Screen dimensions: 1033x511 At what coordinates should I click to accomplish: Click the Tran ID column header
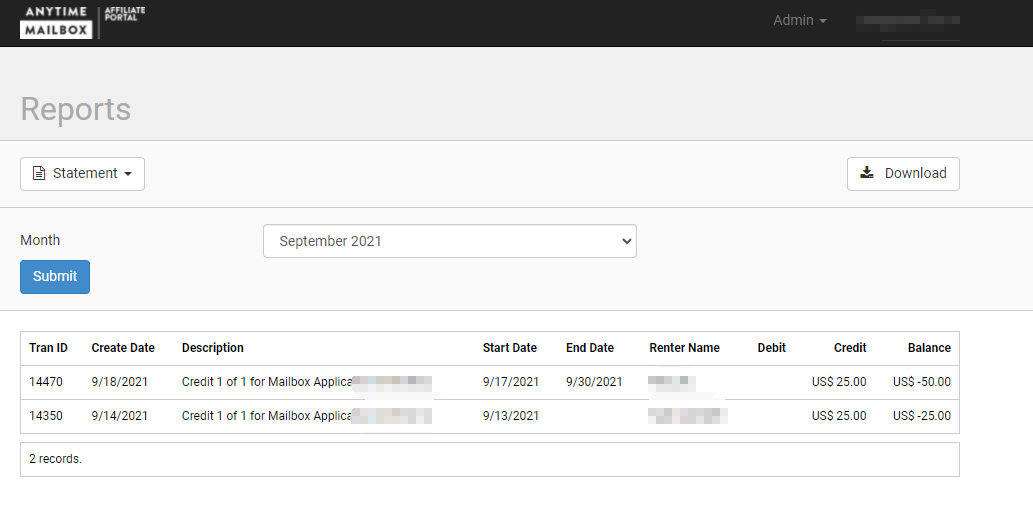(x=48, y=348)
